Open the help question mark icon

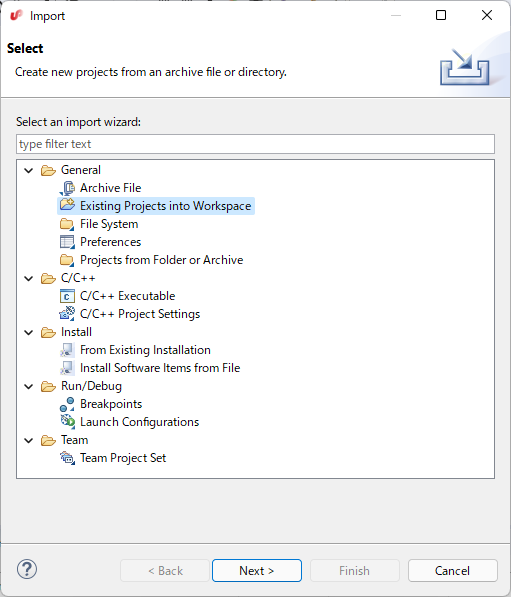tap(27, 570)
